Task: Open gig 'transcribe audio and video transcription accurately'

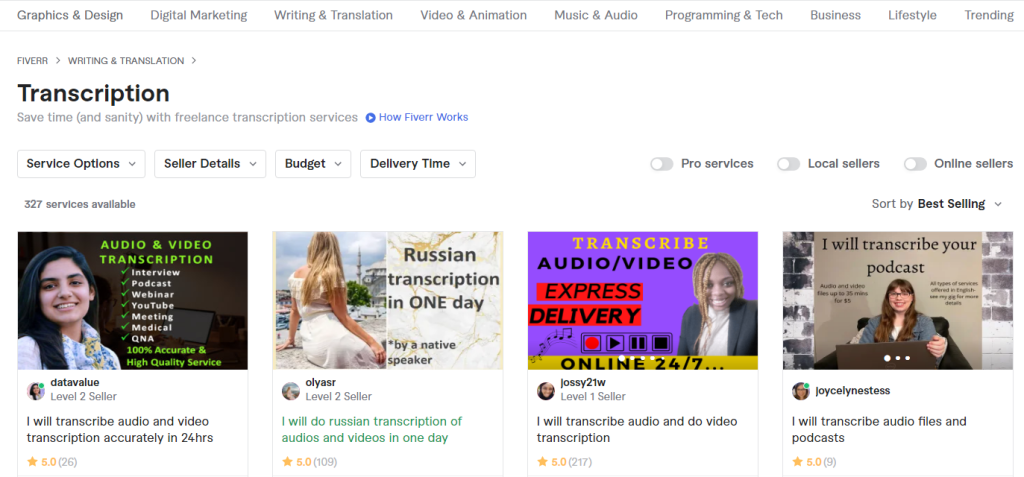Action: pyautogui.click(x=120, y=429)
